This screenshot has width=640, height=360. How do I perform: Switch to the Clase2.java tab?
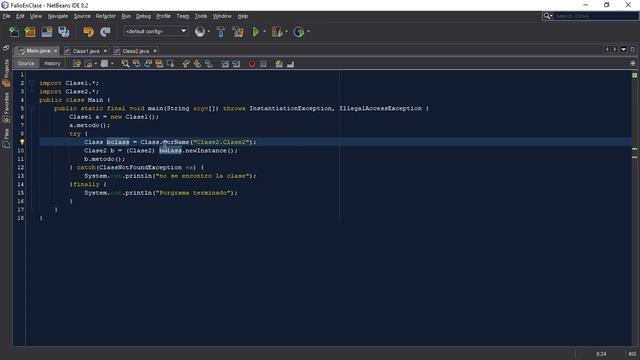[x=136, y=51]
